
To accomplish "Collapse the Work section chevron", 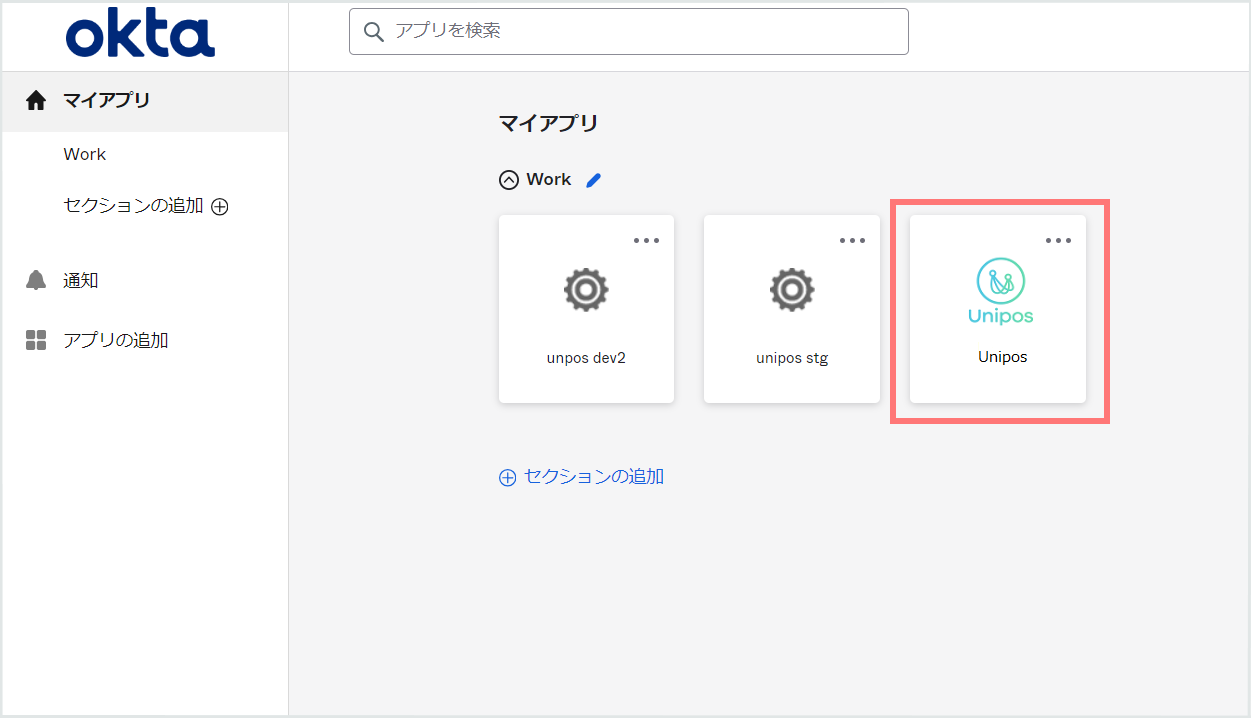I will click(509, 180).
